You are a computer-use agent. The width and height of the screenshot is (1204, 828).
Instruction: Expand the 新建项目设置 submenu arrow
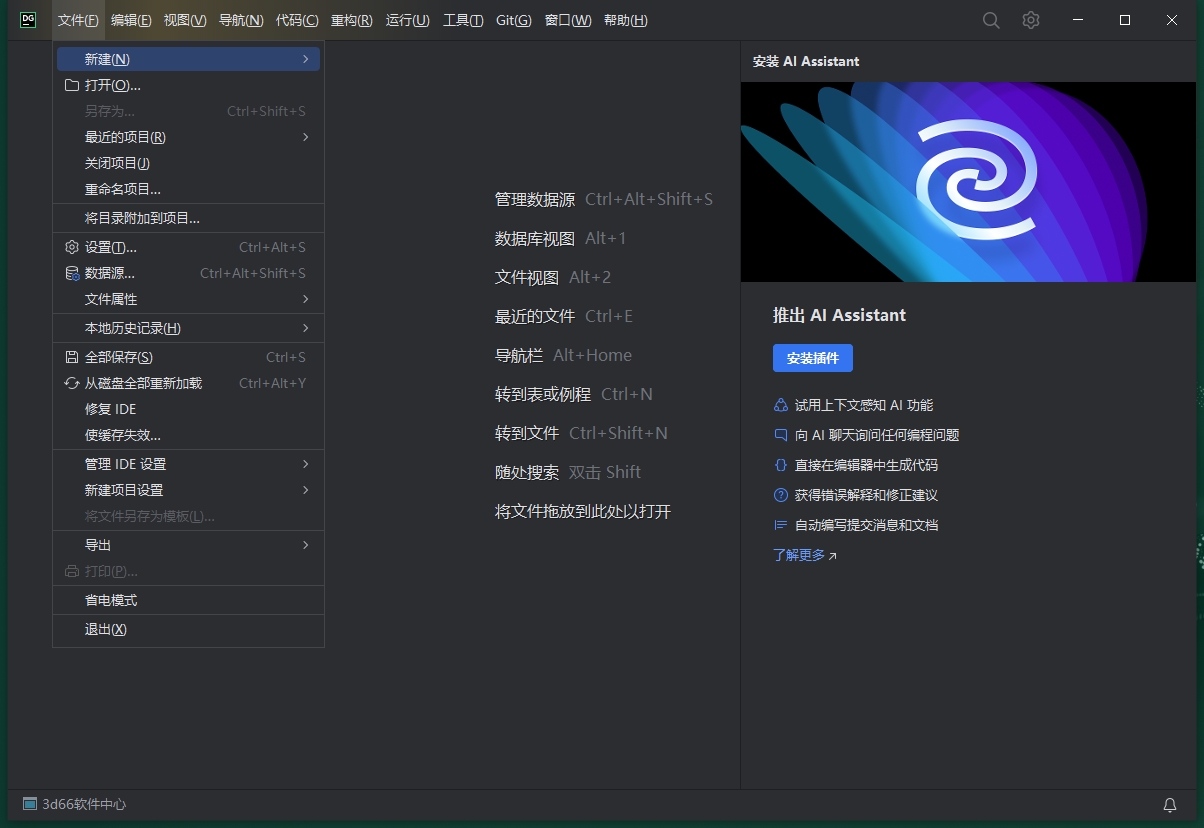[306, 490]
